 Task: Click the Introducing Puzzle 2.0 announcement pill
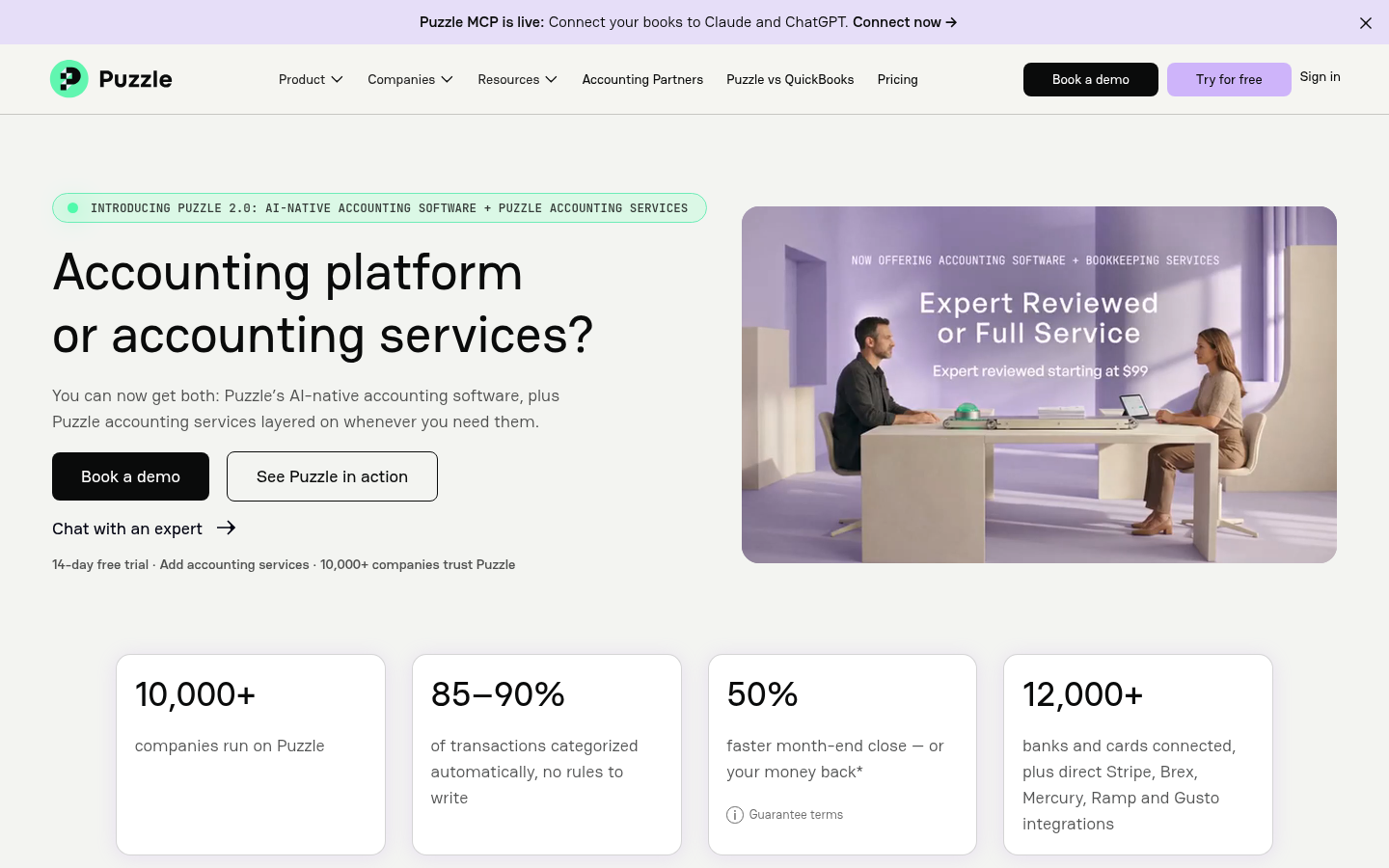379,208
